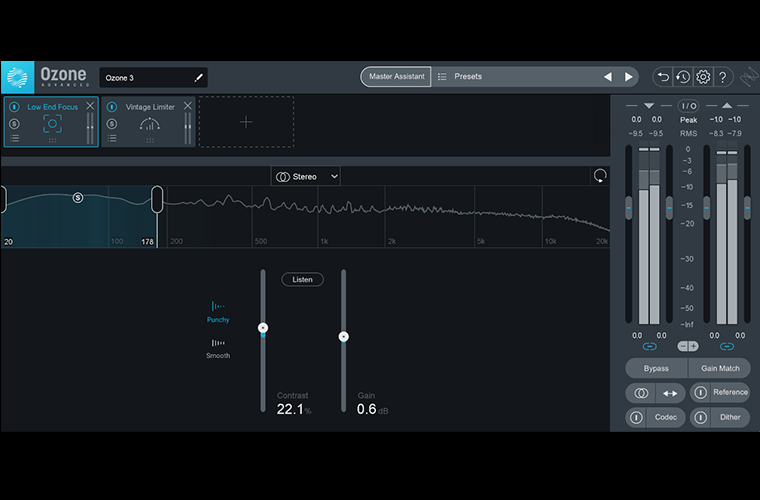Open the Reference panel

(730, 392)
